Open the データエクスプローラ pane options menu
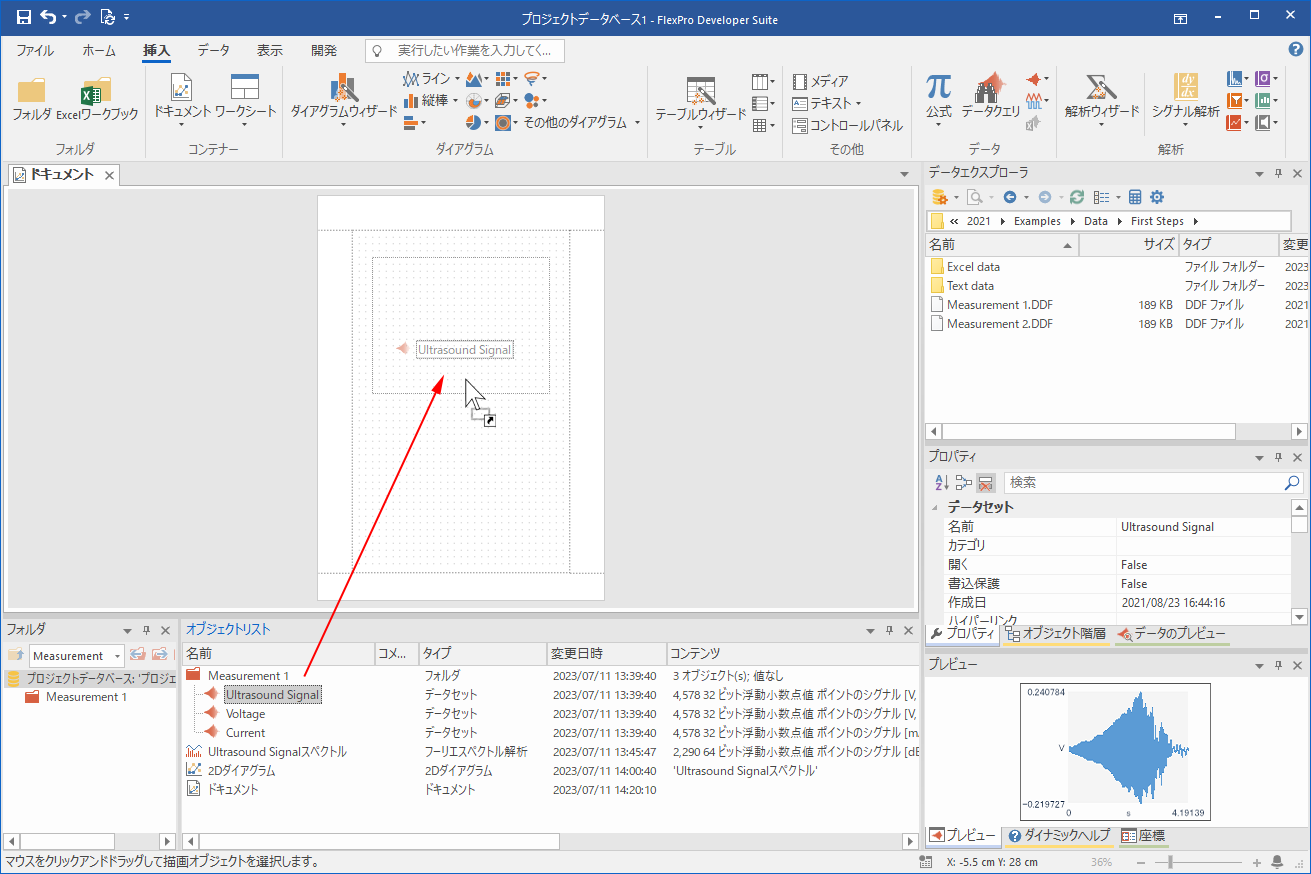1311x874 pixels. pos(1259,174)
